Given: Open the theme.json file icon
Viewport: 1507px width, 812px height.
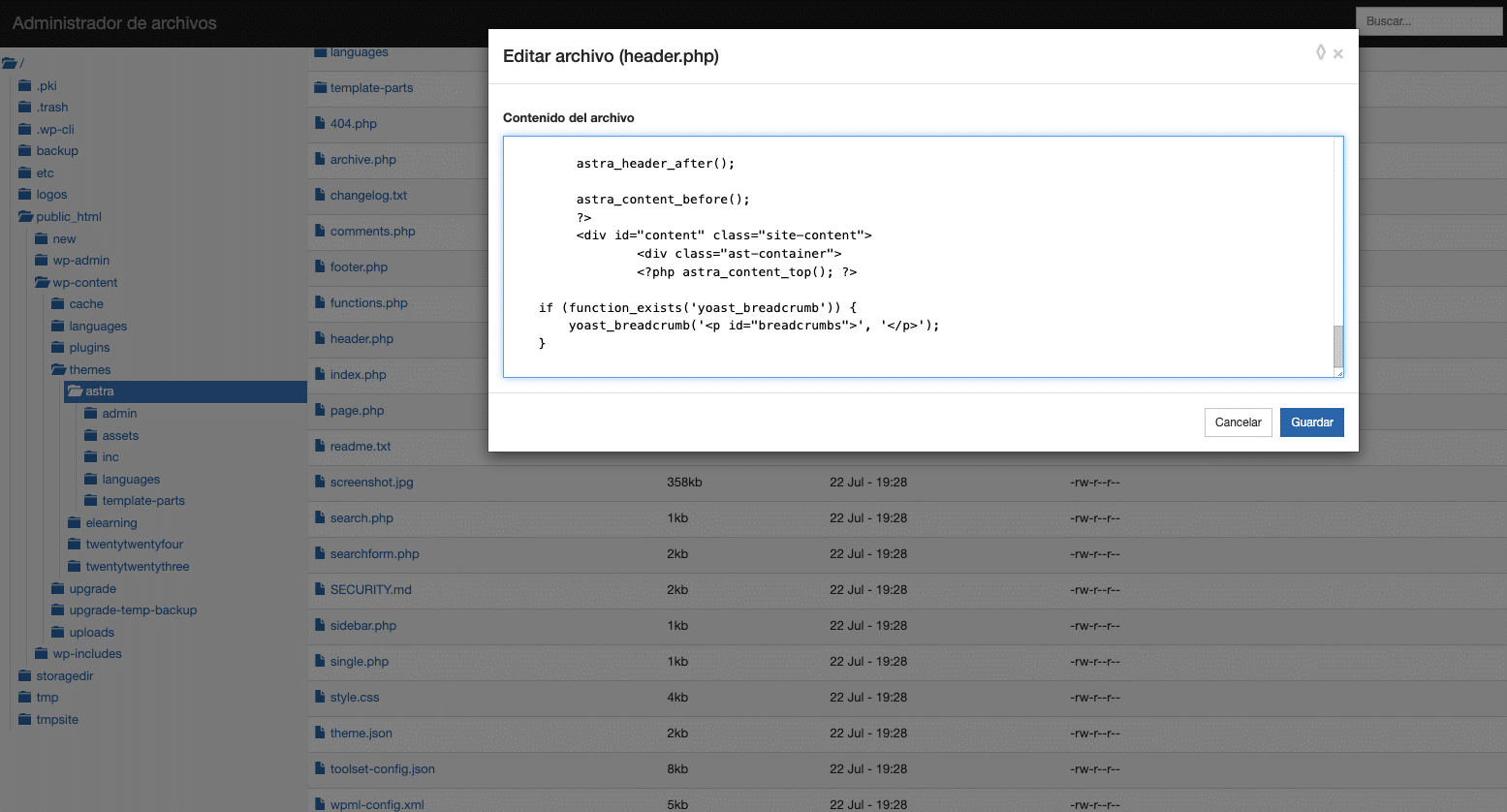Looking at the screenshot, I should click(x=320, y=733).
